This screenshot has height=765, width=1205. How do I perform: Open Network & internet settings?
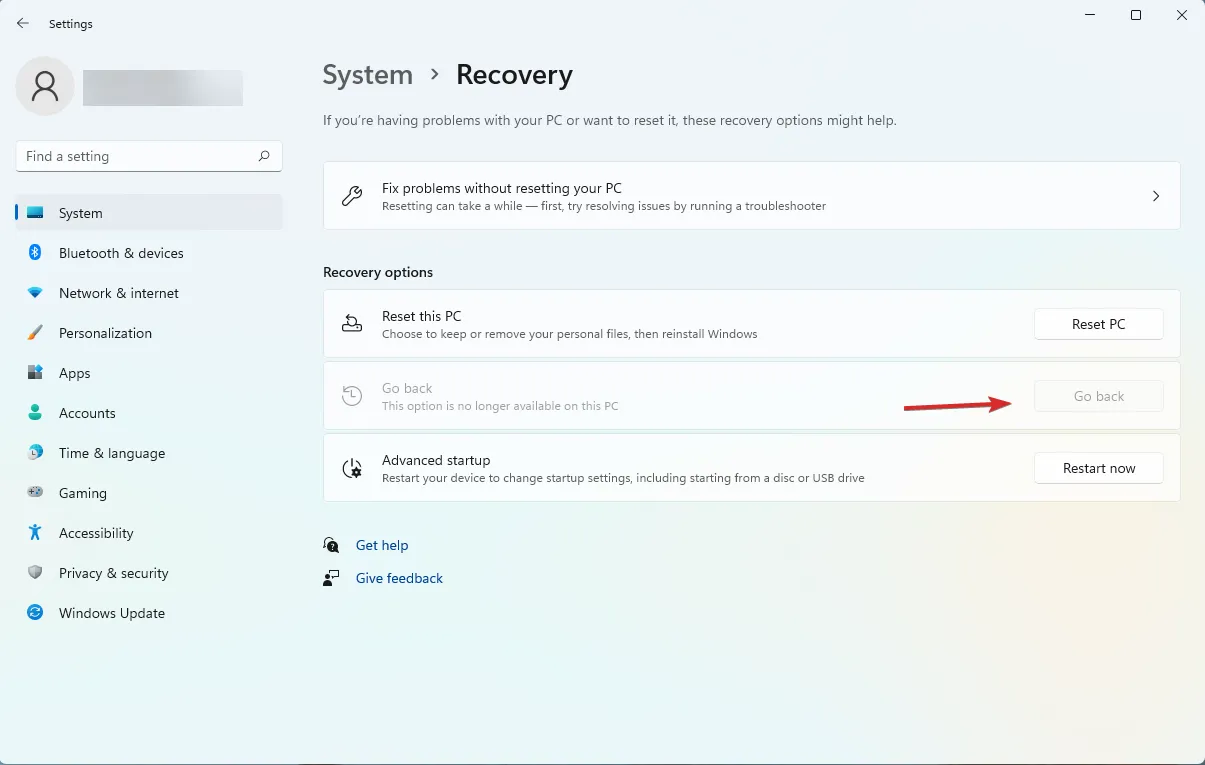click(119, 293)
